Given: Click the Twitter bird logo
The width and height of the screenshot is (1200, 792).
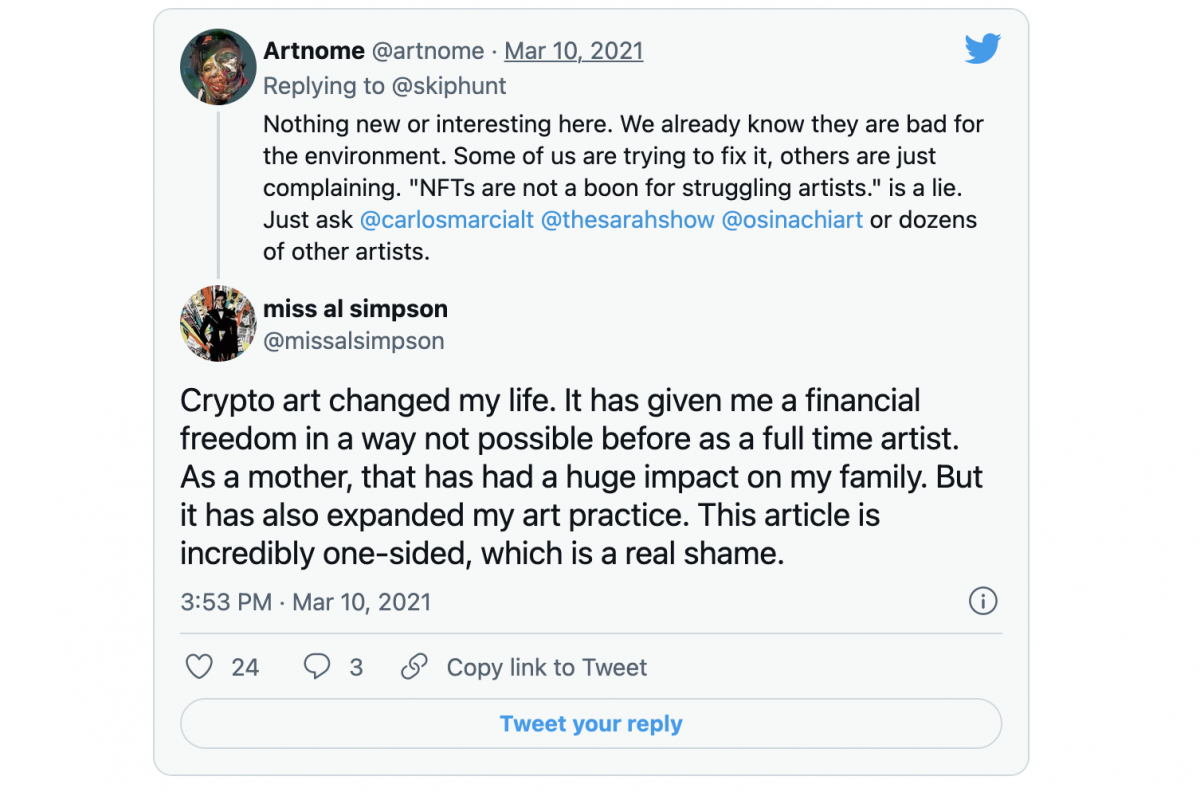Looking at the screenshot, I should click(982, 49).
